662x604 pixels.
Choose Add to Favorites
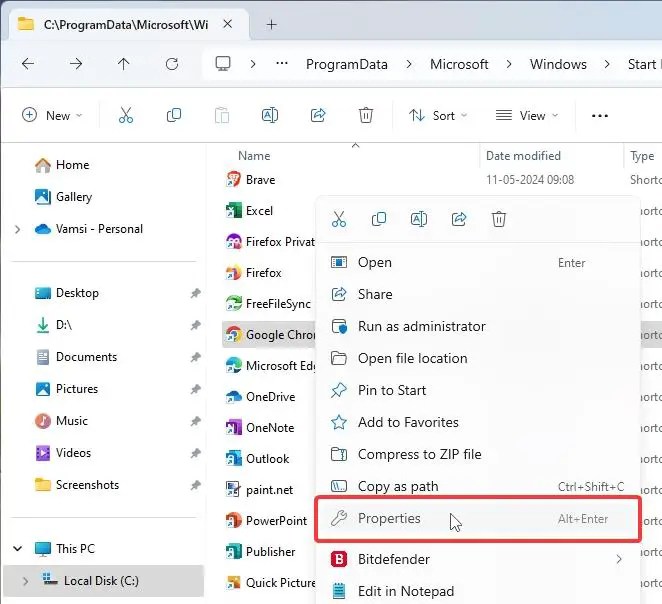478,422
